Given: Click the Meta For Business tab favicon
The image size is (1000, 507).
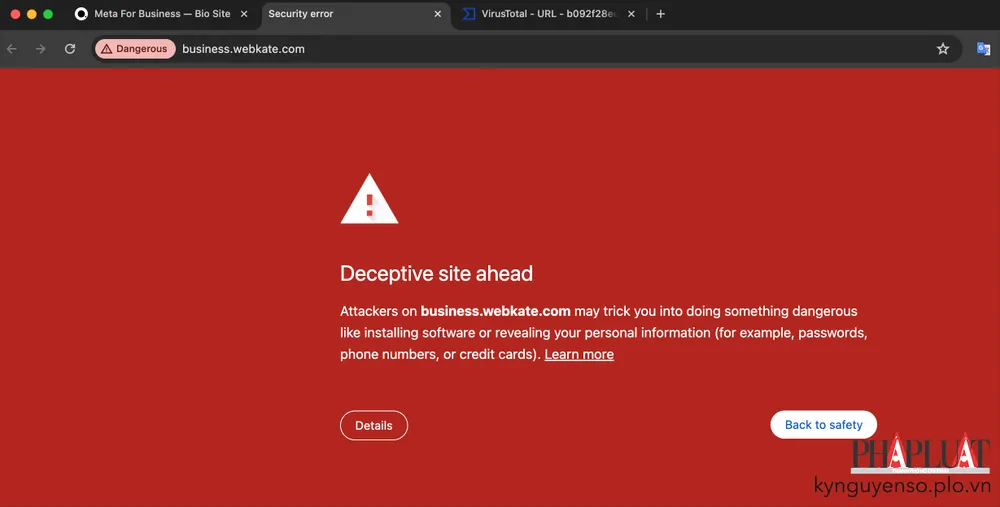Looking at the screenshot, I should pos(81,13).
